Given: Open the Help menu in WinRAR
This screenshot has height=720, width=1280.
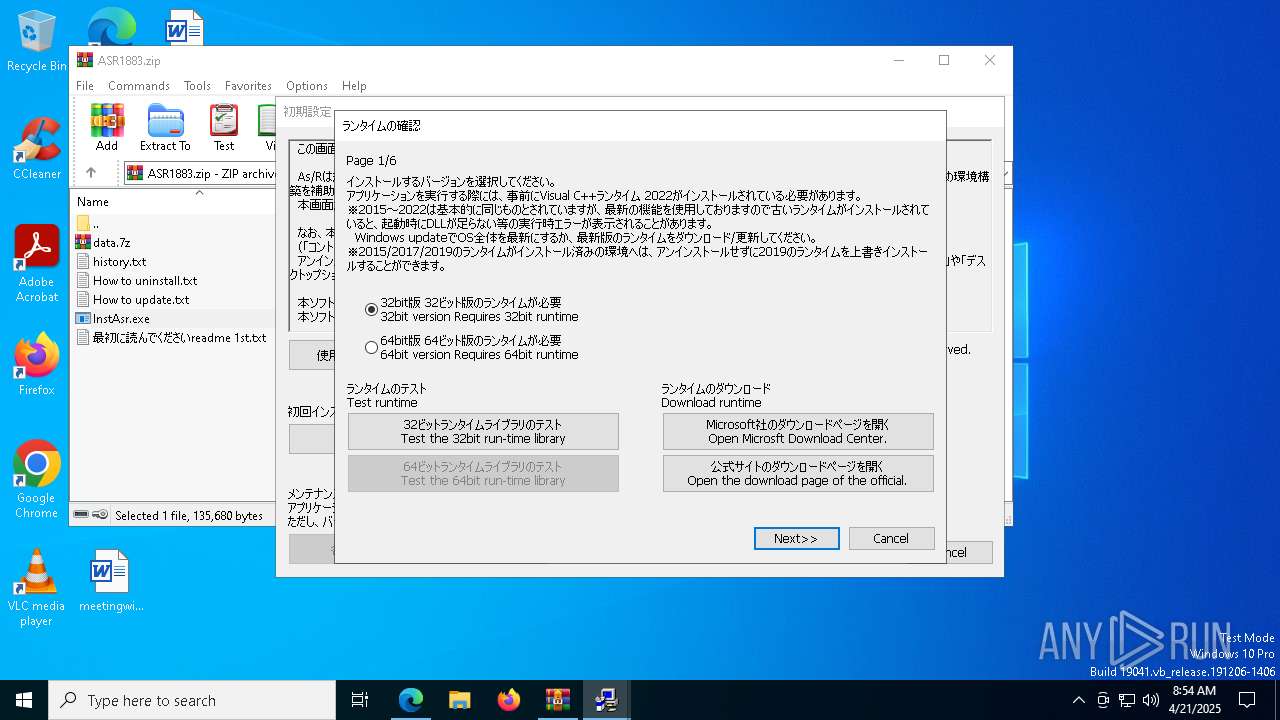Looking at the screenshot, I should pyautogui.click(x=354, y=86).
